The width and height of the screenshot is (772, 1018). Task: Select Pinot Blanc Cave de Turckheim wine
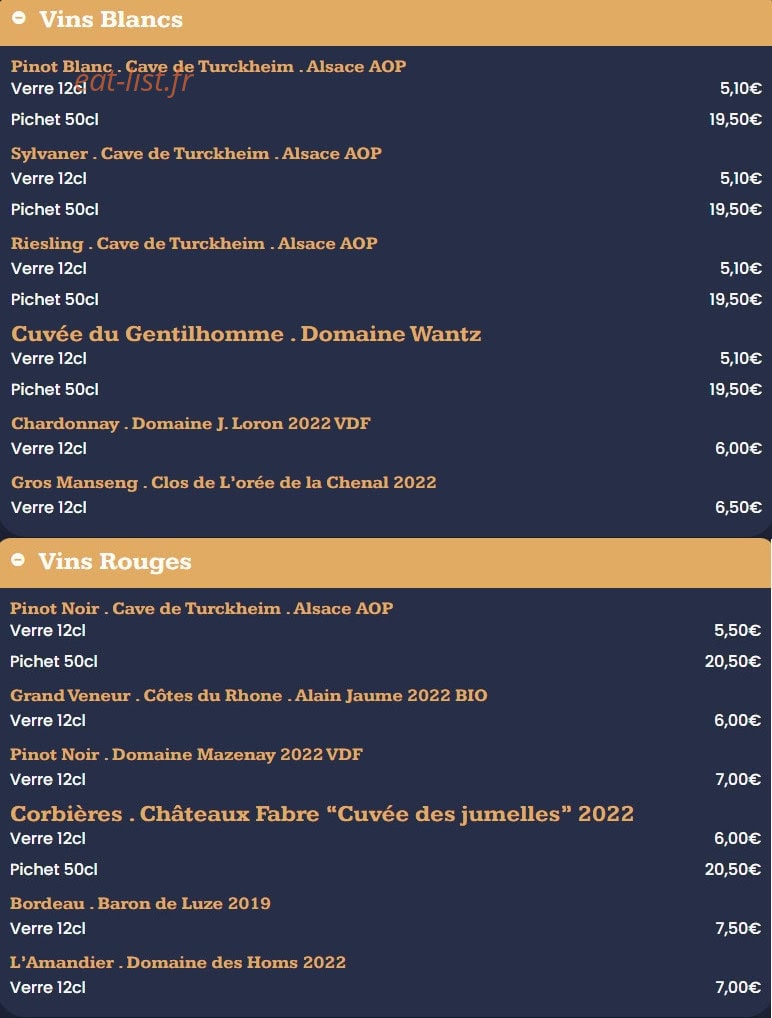(x=208, y=66)
